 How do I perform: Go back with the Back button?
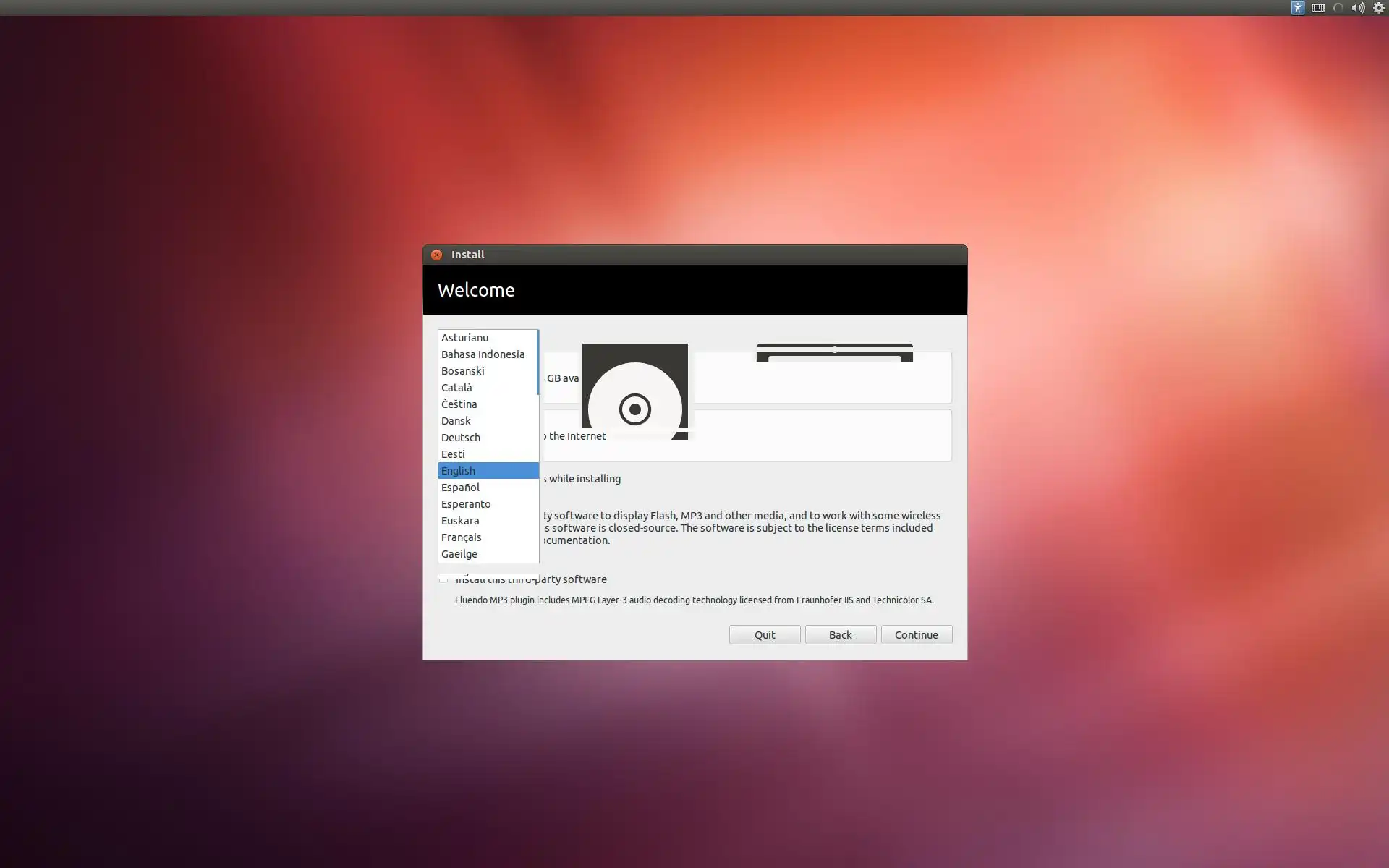click(840, 634)
